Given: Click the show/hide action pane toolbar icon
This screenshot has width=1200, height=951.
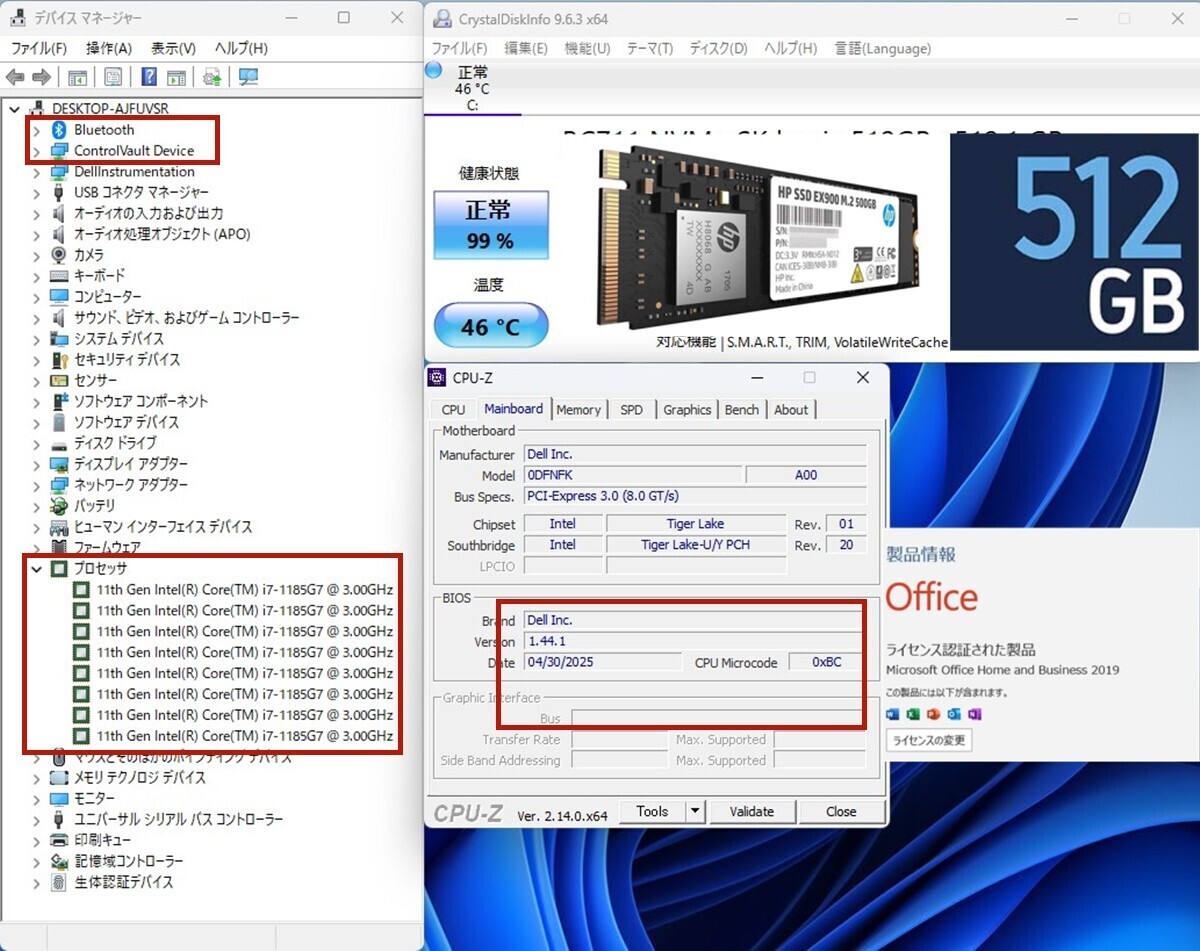Looking at the screenshot, I should pyautogui.click(x=176, y=77).
